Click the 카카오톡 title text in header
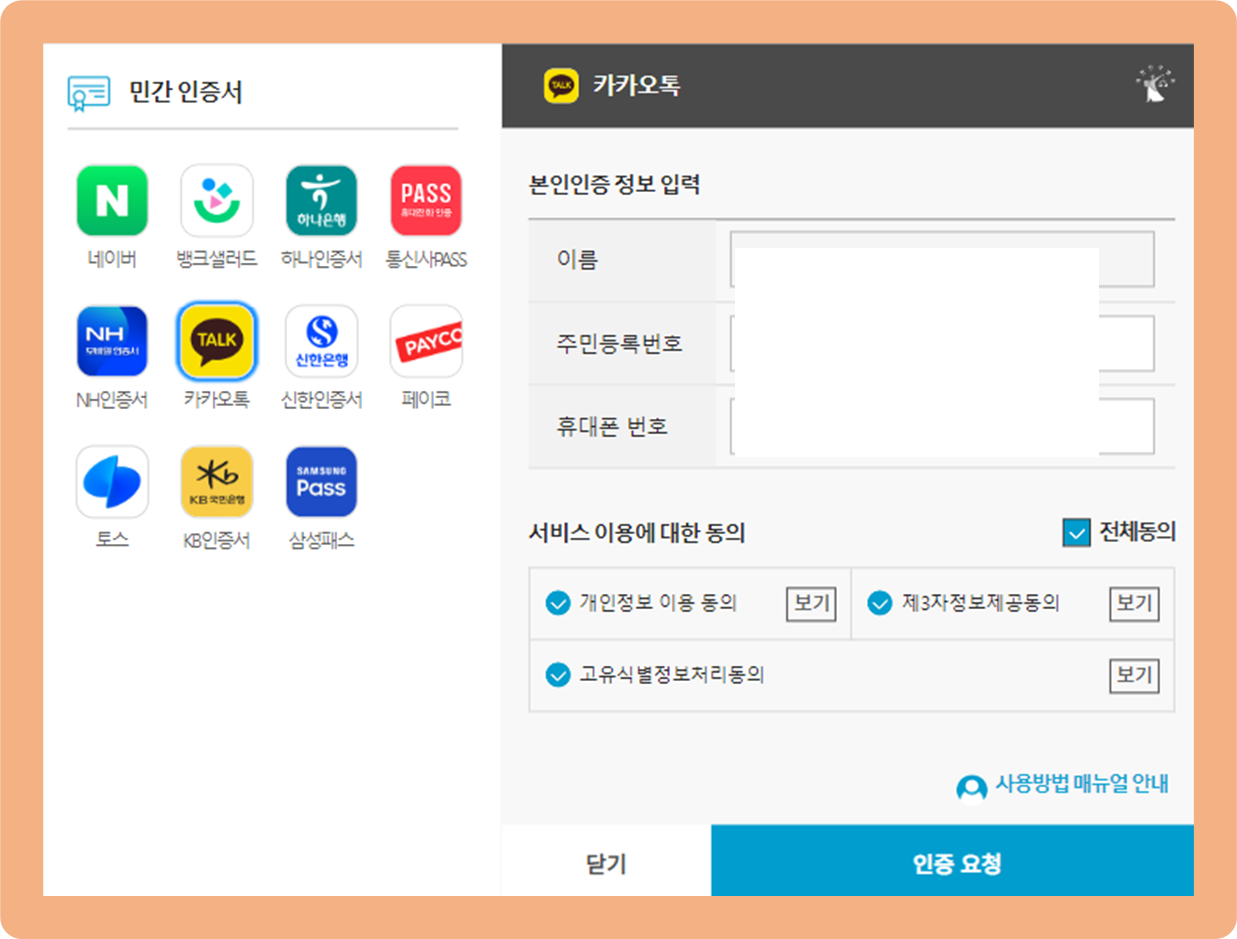The width and height of the screenshot is (1237, 939). 636,86
